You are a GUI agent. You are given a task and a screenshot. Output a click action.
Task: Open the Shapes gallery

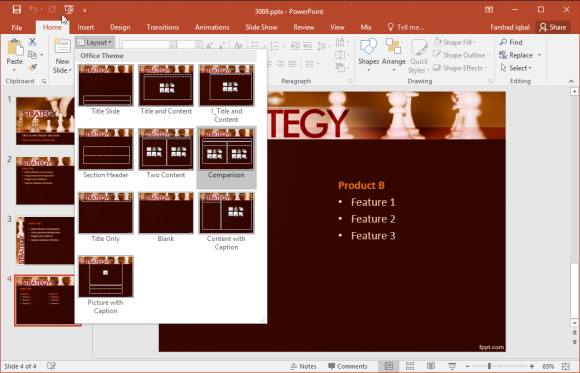pos(368,56)
